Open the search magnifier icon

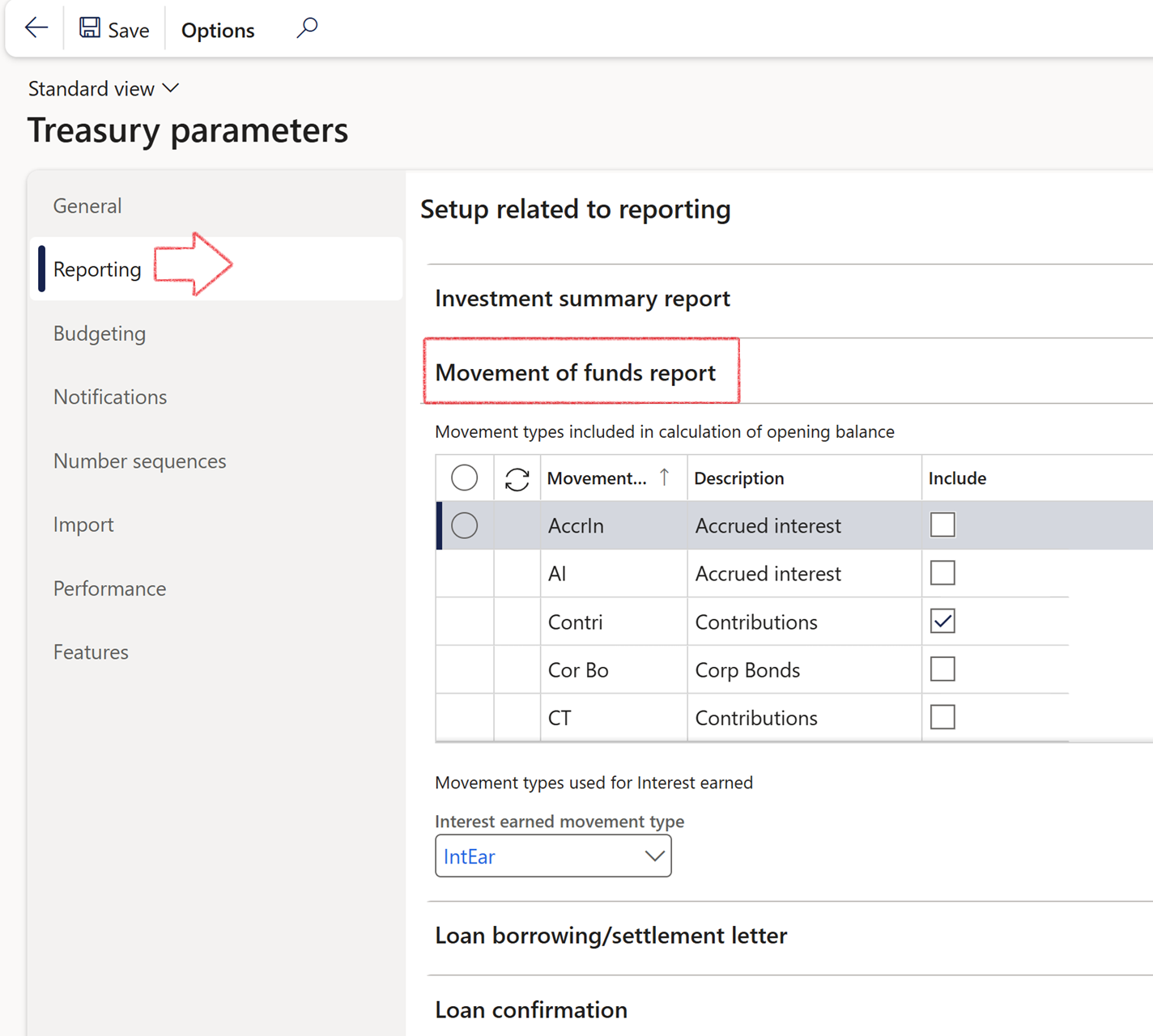(x=307, y=28)
